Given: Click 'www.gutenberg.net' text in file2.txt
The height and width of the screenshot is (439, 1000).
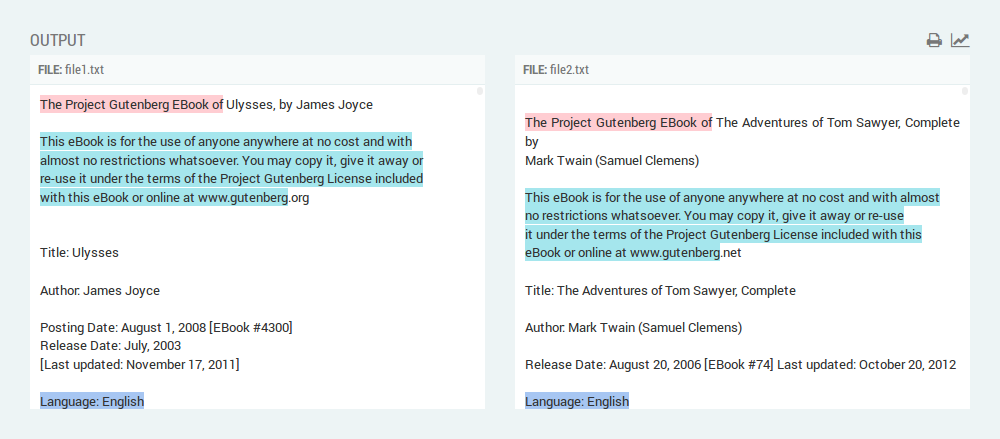Looking at the screenshot, I should click(686, 253).
